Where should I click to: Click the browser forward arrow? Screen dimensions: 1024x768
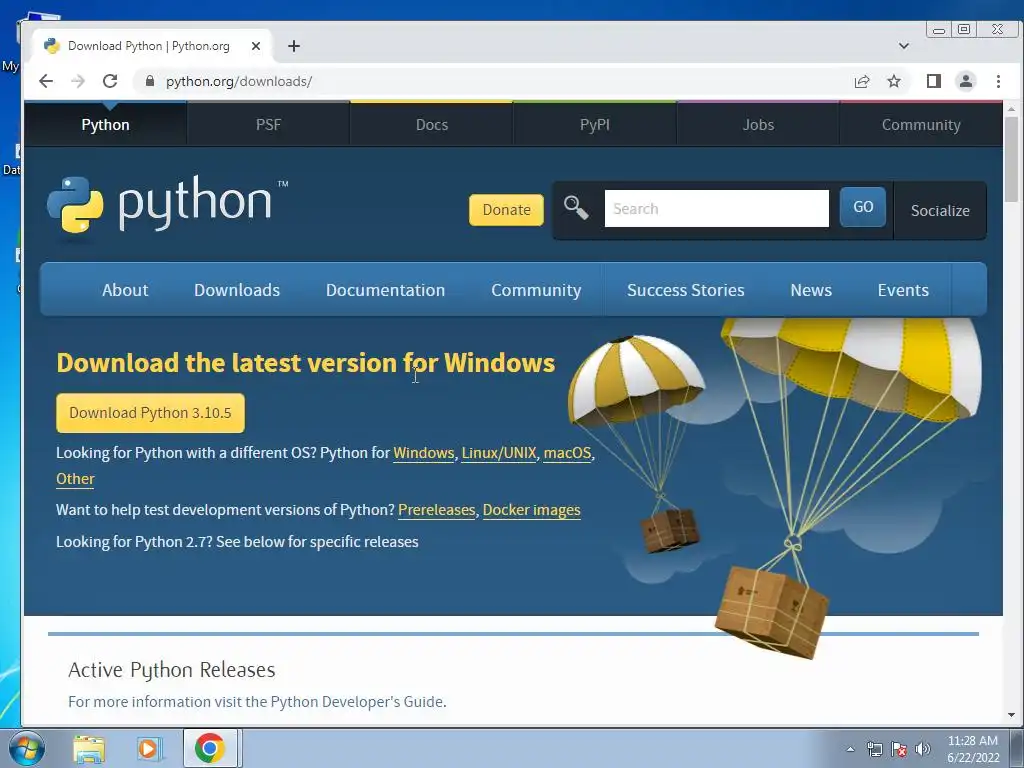tap(78, 81)
